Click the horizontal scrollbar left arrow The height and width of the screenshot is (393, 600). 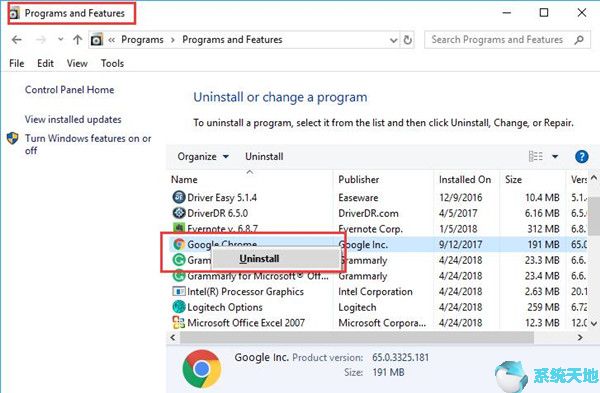(173, 338)
